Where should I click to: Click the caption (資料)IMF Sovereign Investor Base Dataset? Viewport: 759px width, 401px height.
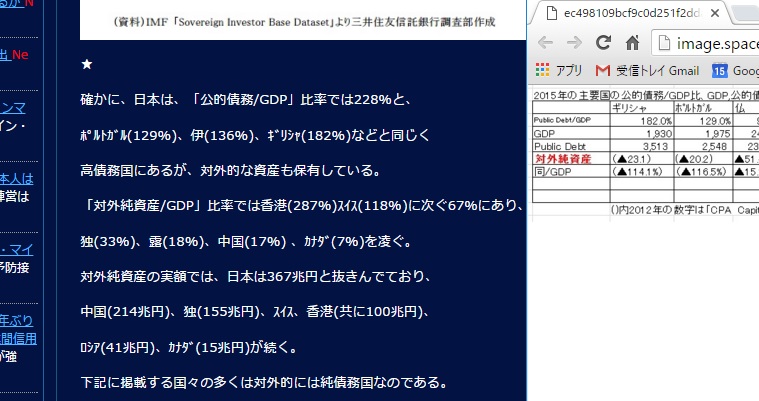(x=304, y=22)
